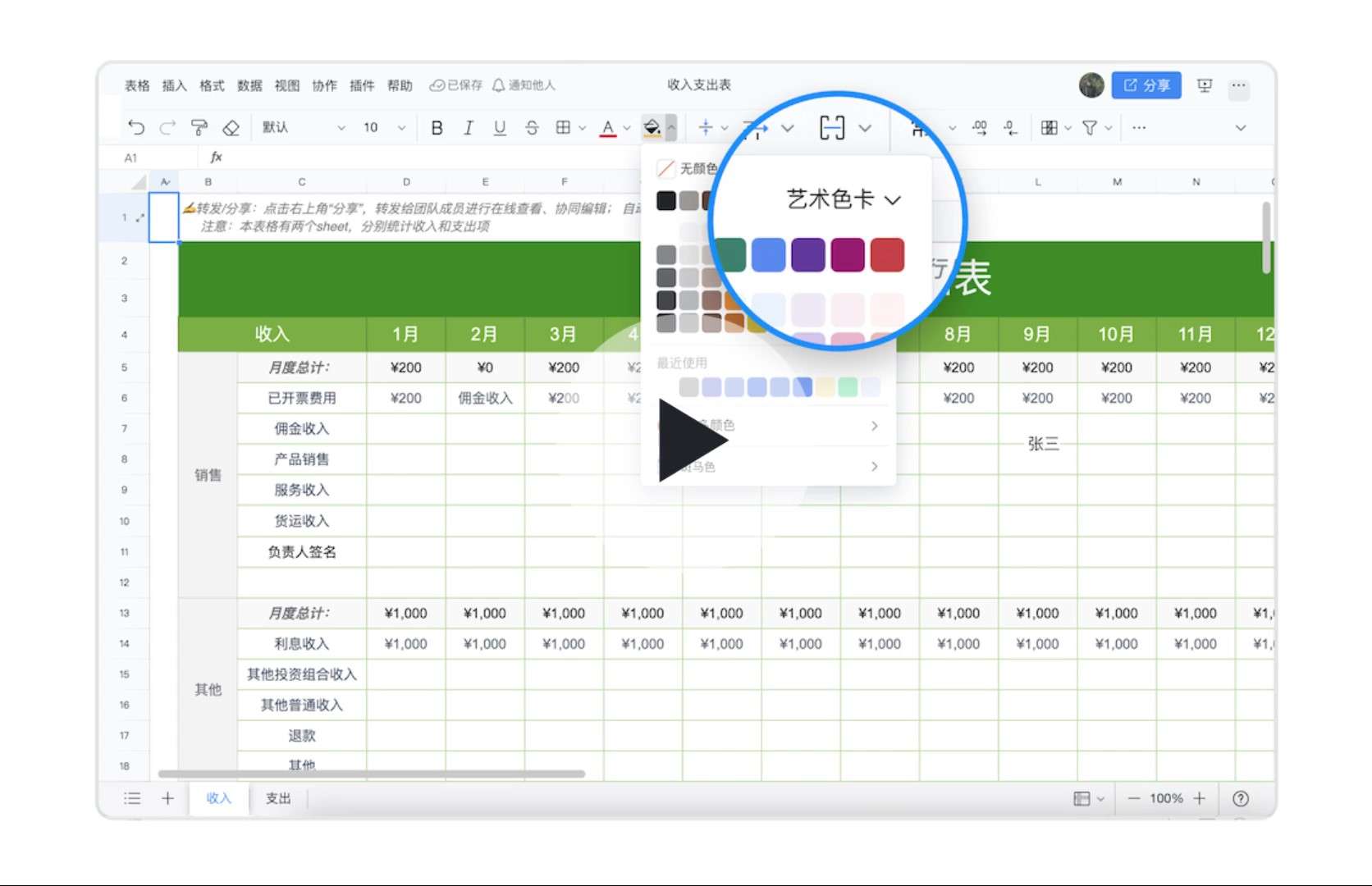Open the 数据 menu

pos(249,85)
